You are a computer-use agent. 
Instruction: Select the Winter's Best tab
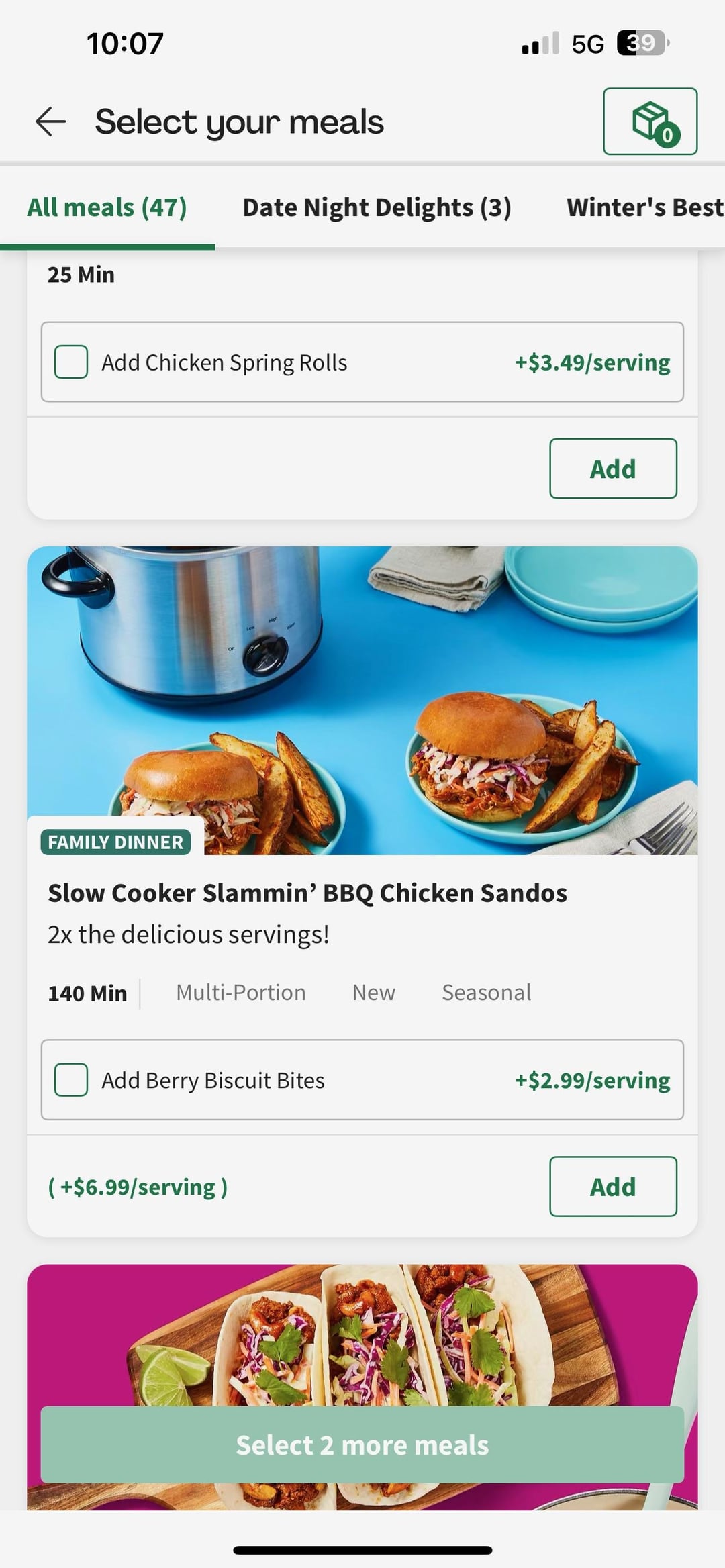coord(644,207)
